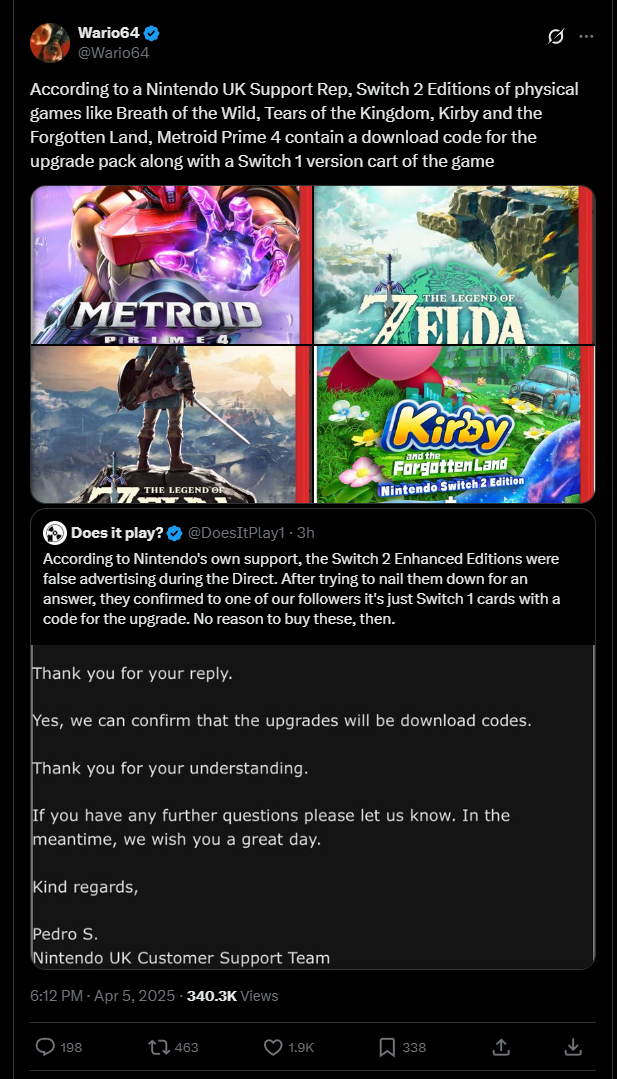Click the share upload arrow icon
The height and width of the screenshot is (1079, 617).
coord(501,1047)
